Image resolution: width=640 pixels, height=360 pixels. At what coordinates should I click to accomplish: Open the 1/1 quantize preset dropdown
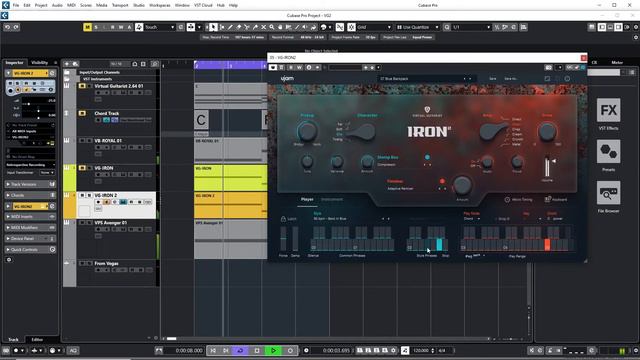[x=471, y=27]
